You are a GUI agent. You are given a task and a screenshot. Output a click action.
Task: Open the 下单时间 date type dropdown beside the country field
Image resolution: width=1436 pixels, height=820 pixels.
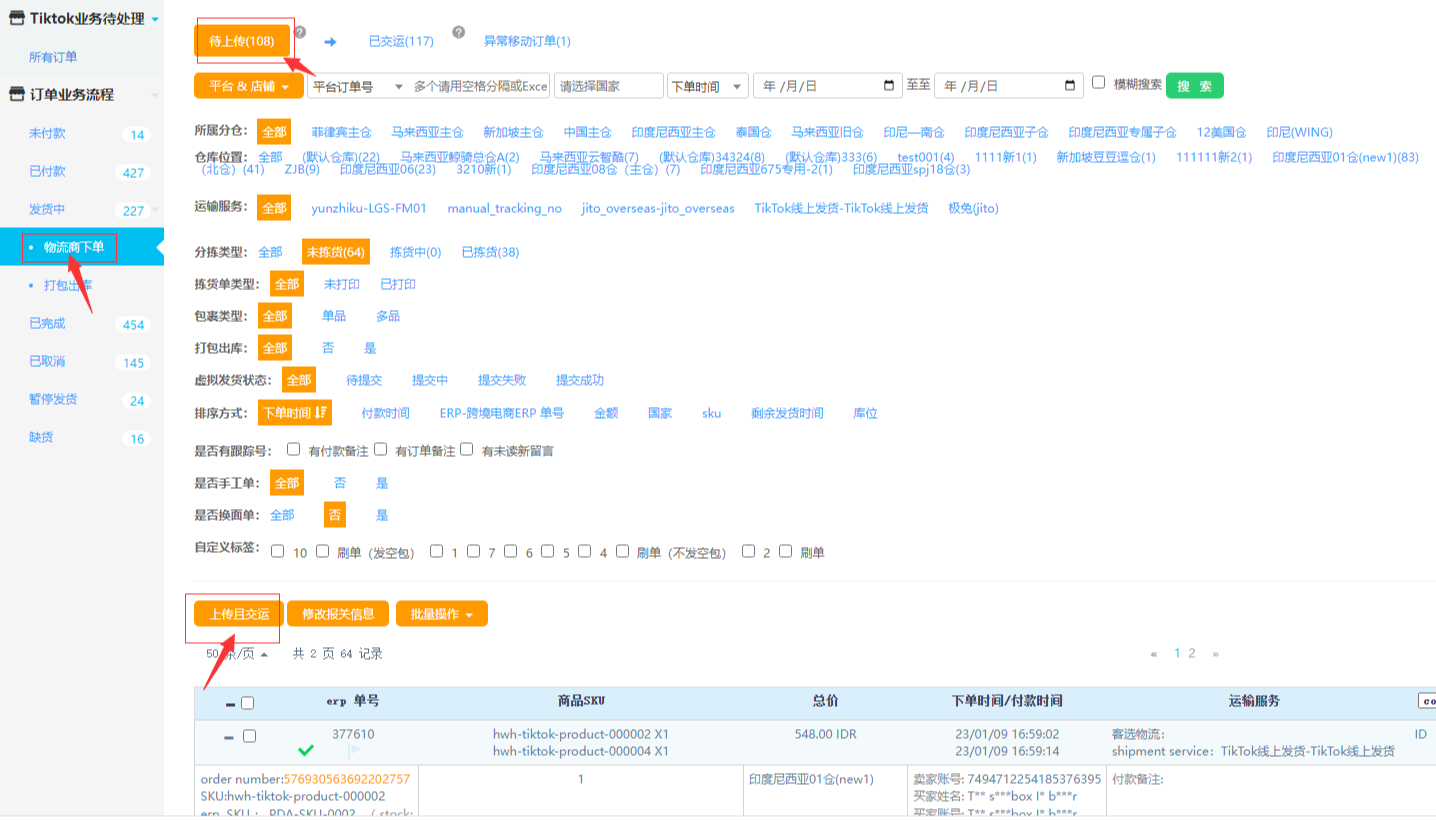pyautogui.click(x=708, y=87)
